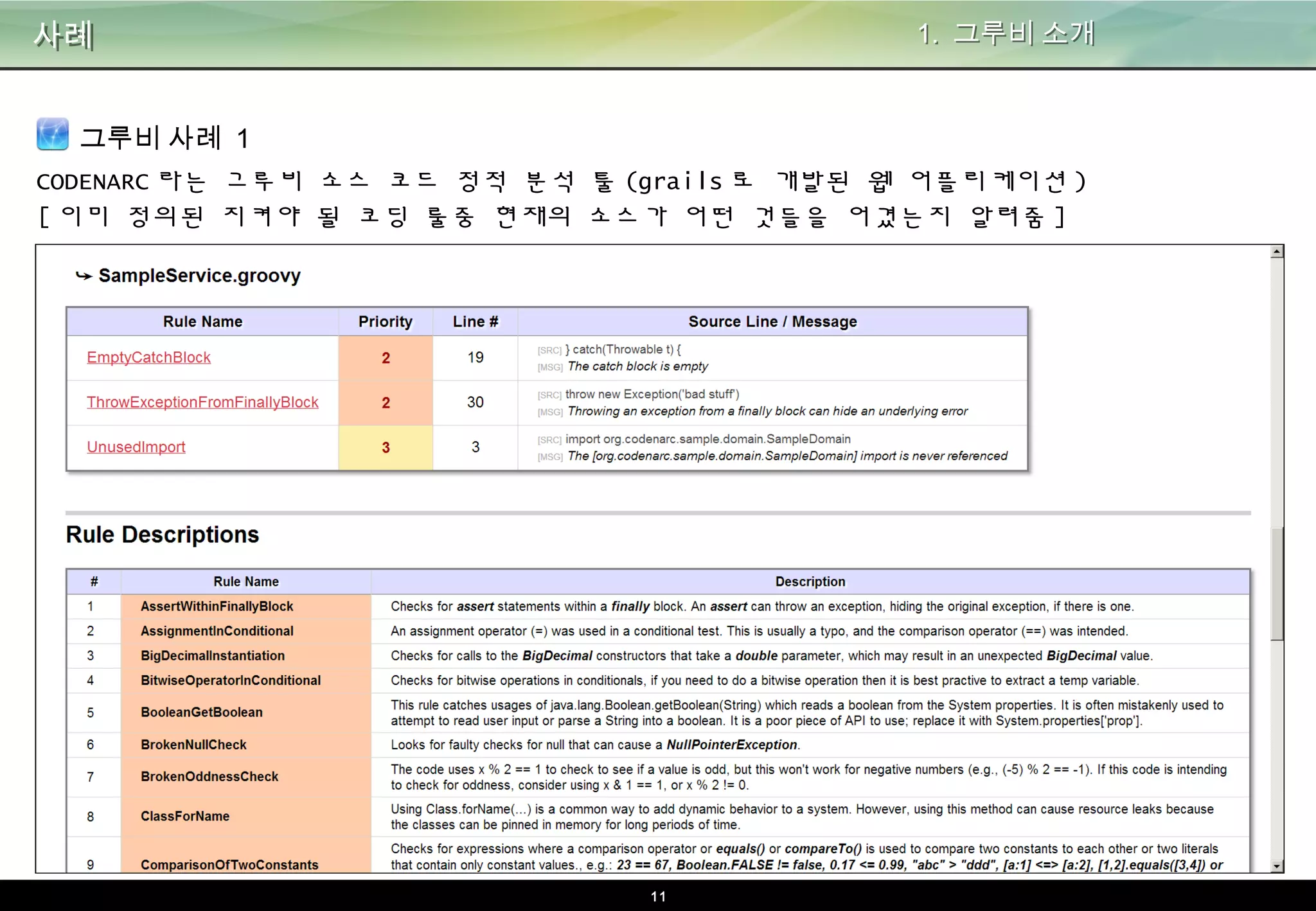Click the '사례' header text
This screenshot has height=911, width=1316.
coord(64,35)
